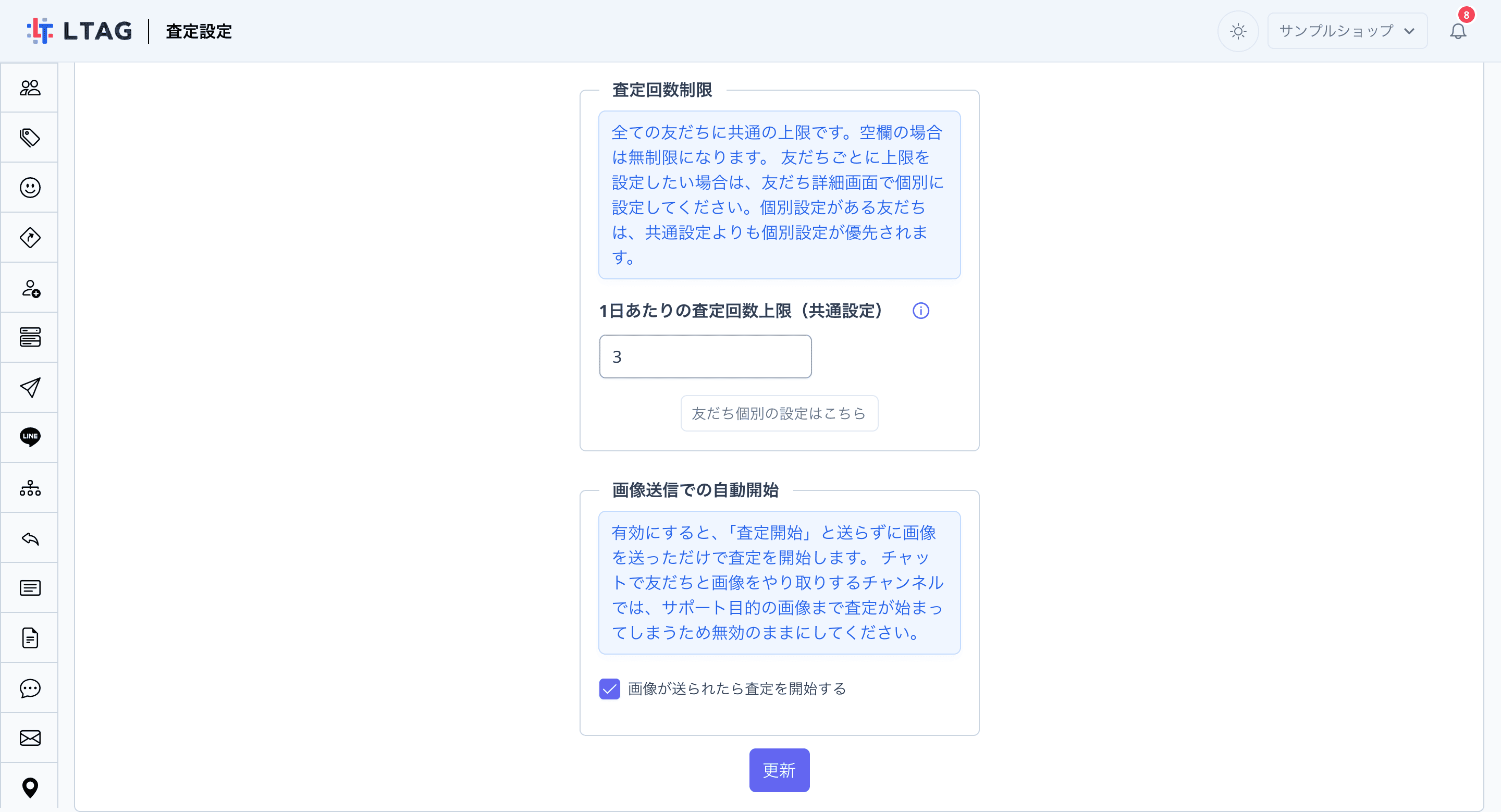
Task: Open the stacked server list icon
Action: point(30,337)
